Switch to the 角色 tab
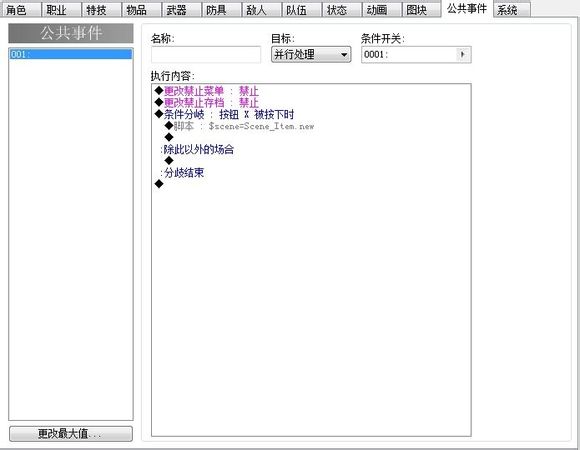This screenshot has width=580, height=450. coord(21,10)
